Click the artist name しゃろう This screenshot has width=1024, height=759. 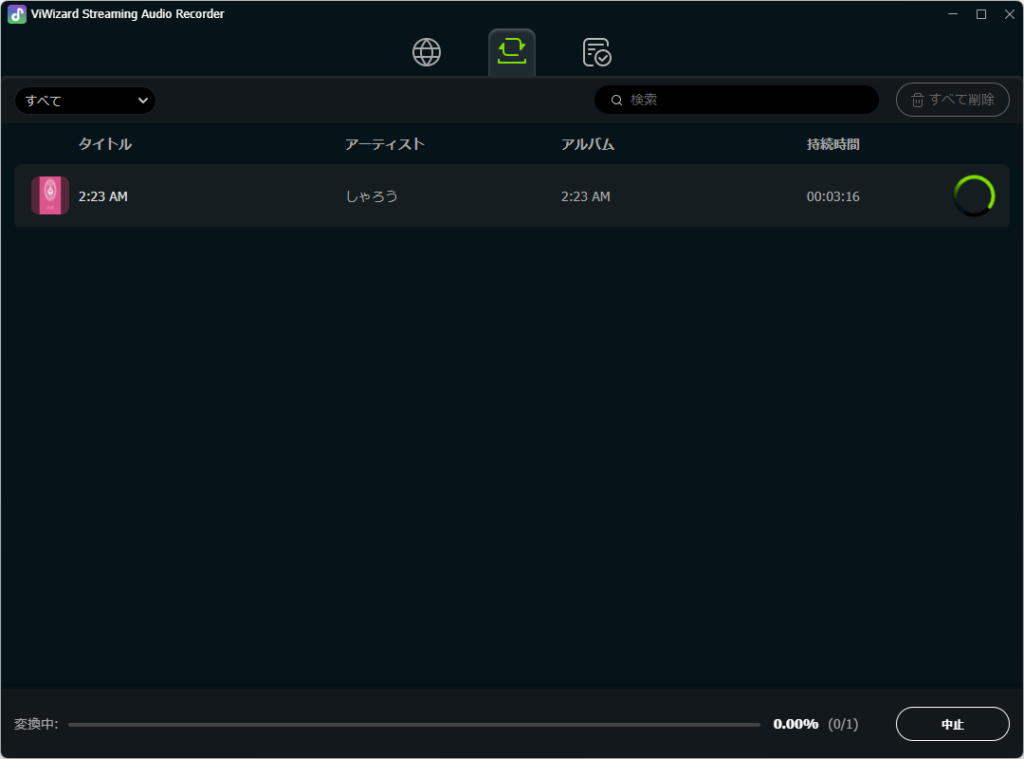click(x=372, y=197)
